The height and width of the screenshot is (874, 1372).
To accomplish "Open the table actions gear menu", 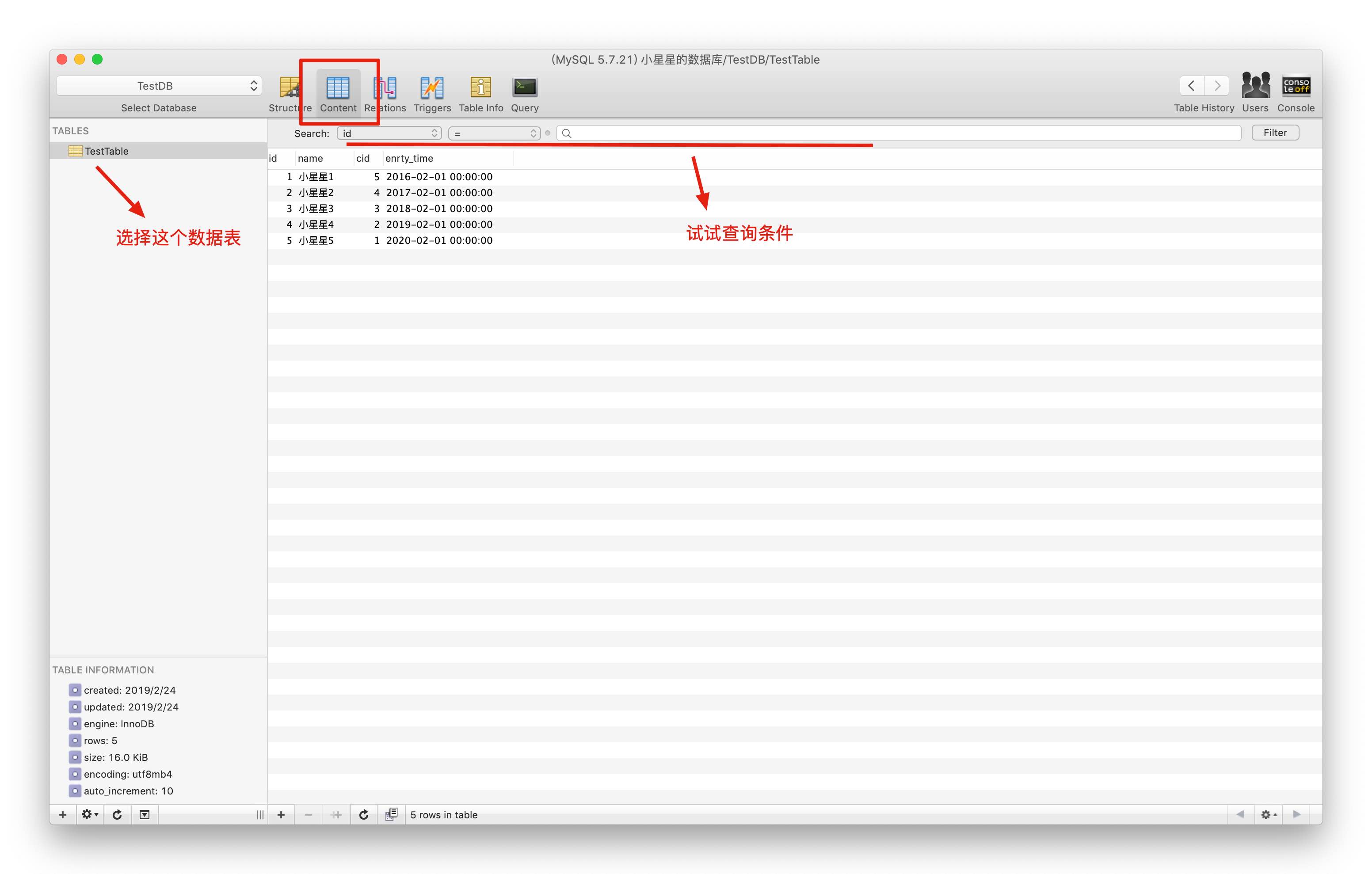I will click(x=89, y=815).
